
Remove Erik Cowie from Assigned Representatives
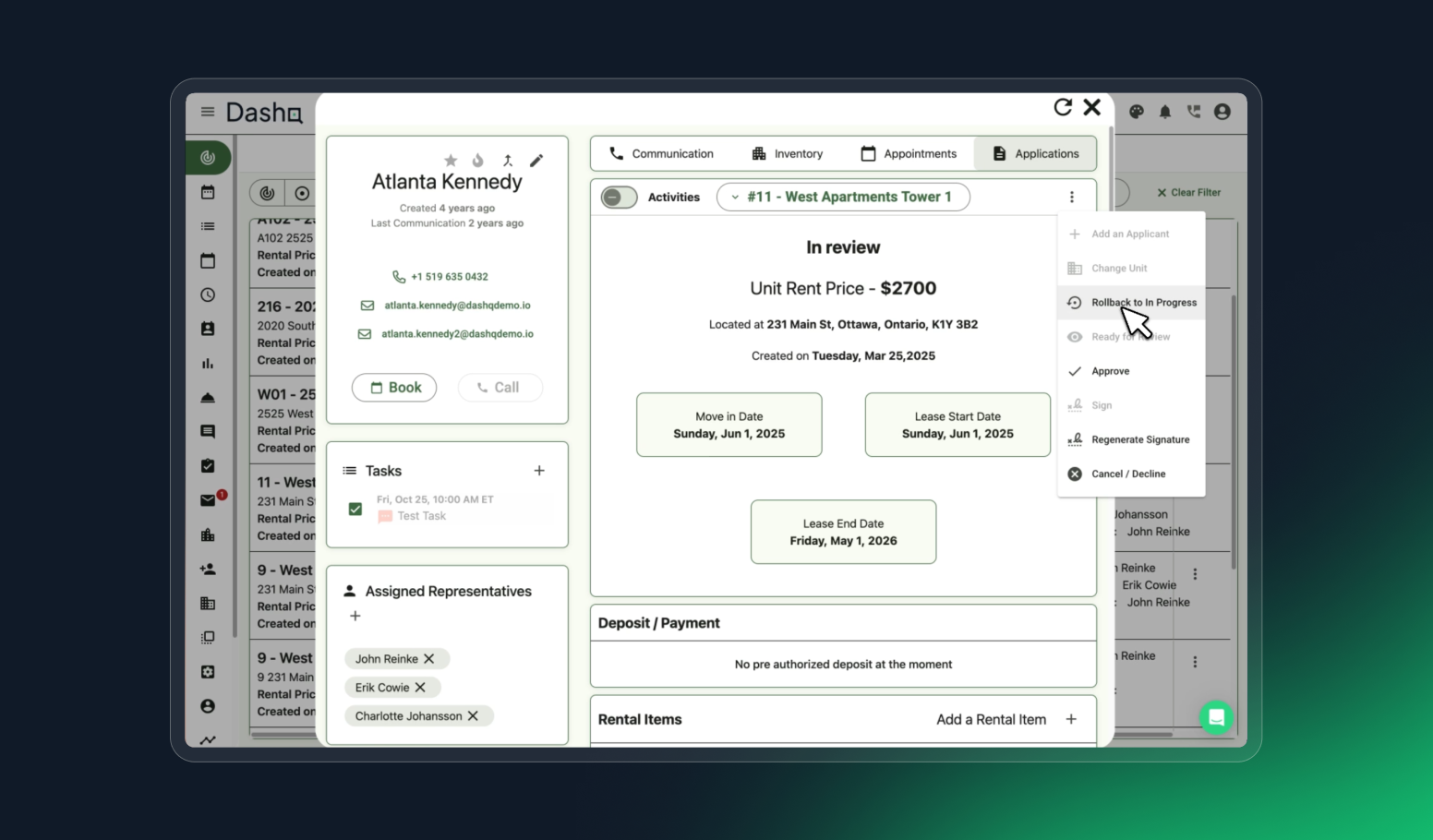pos(420,687)
